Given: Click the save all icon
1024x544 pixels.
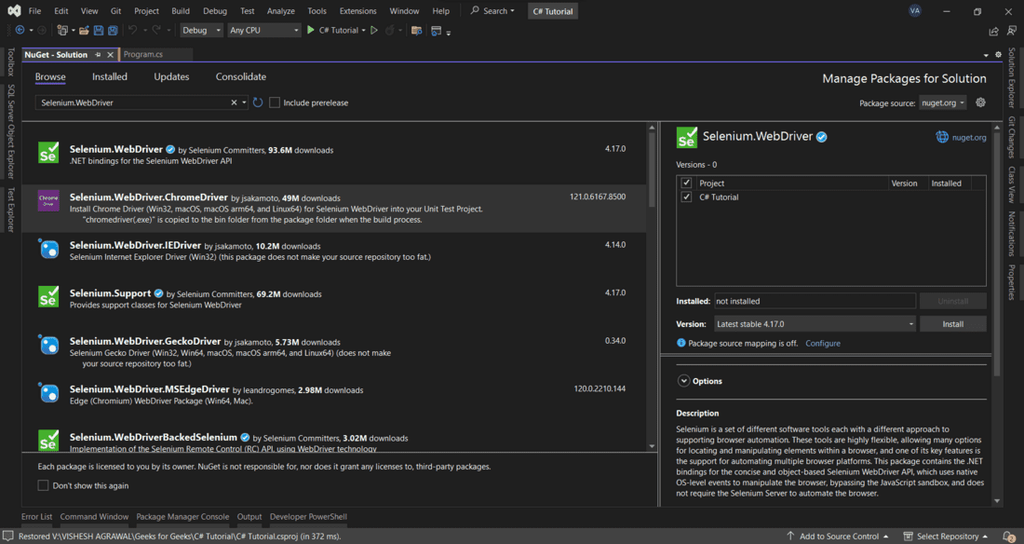Looking at the screenshot, I should (113, 30).
